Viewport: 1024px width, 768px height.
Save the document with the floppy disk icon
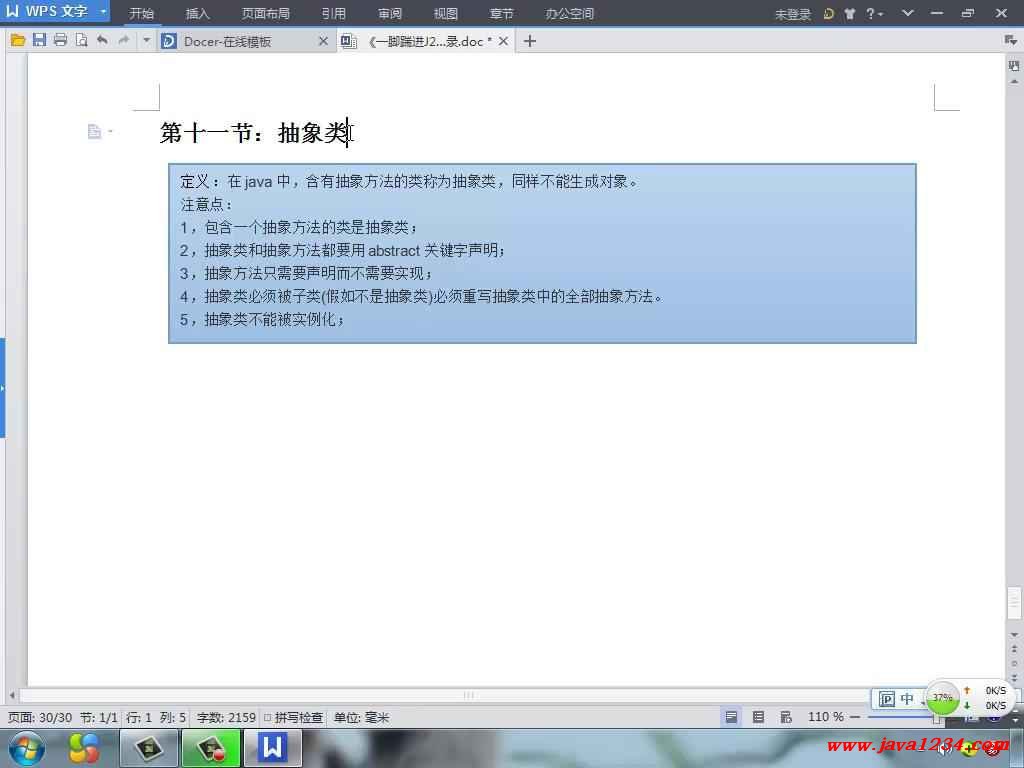pyautogui.click(x=39, y=40)
